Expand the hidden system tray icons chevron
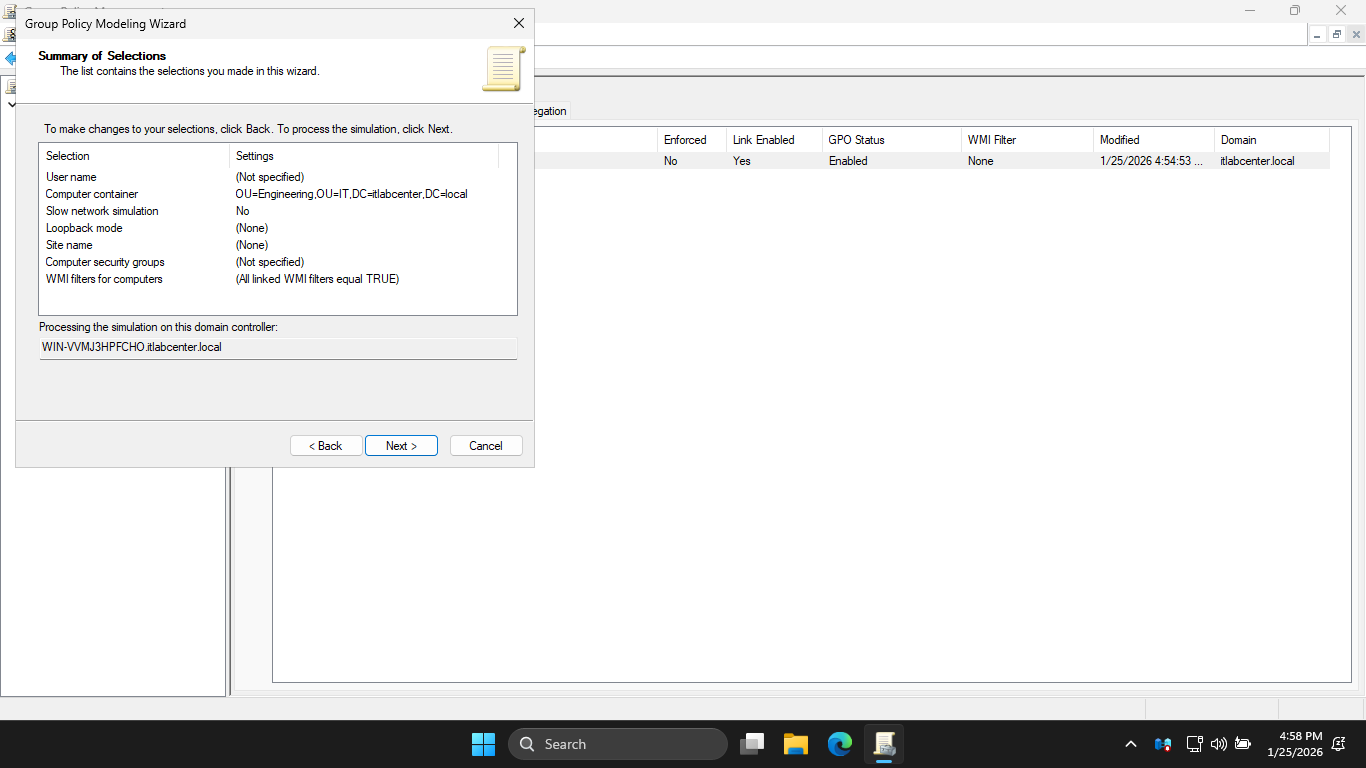The width and height of the screenshot is (1366, 768). 1131,744
